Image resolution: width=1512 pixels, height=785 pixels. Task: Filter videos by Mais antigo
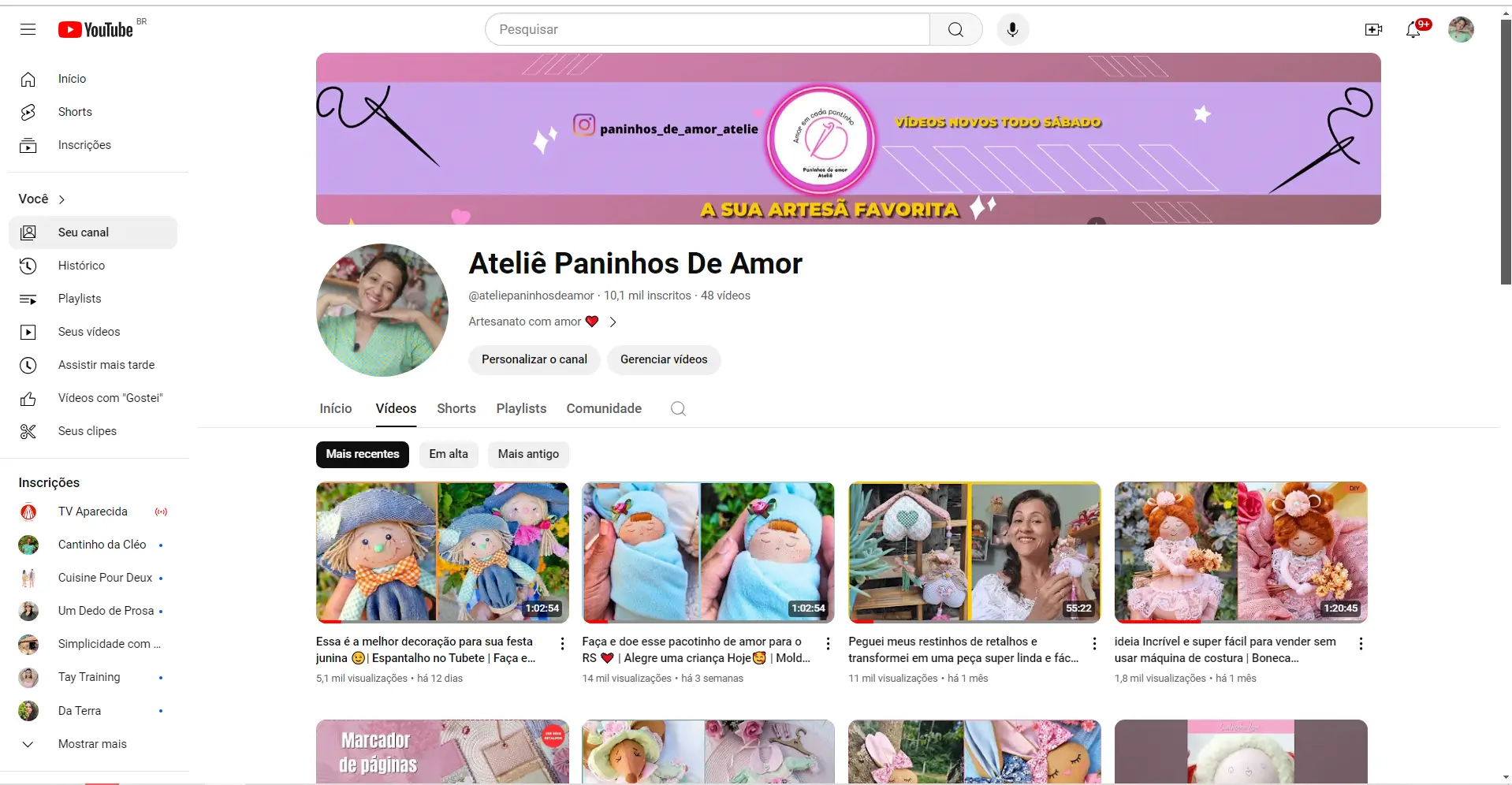(528, 454)
